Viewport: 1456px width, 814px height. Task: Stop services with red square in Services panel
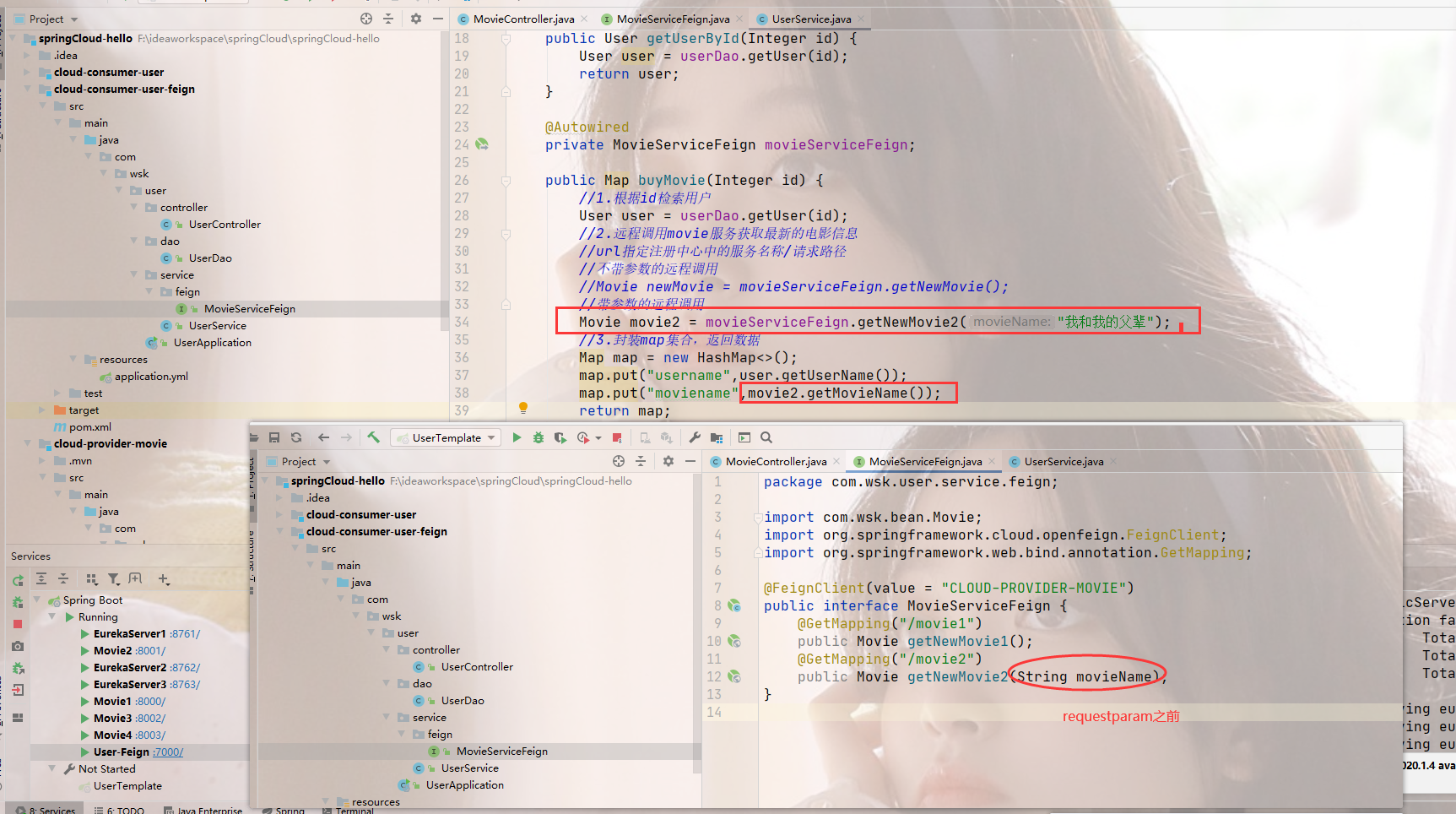point(18,624)
